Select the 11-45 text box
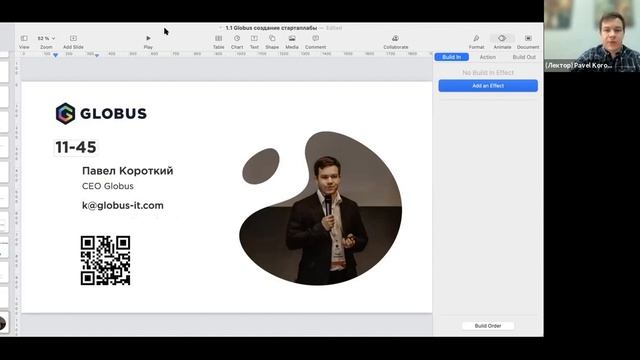Viewport: 640px width, 360px height. [76, 147]
